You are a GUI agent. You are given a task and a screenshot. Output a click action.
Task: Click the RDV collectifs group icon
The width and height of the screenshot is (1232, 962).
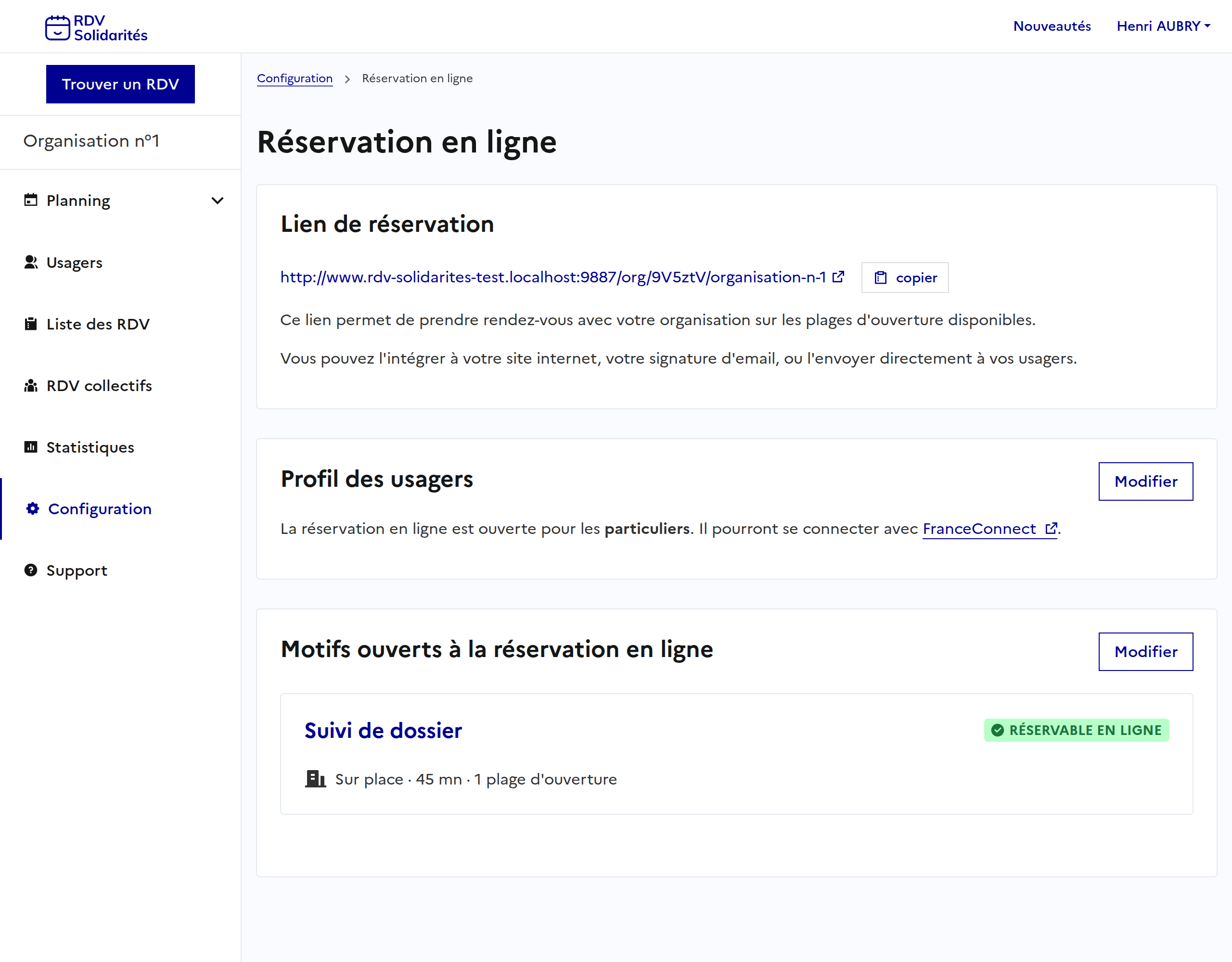click(x=30, y=385)
